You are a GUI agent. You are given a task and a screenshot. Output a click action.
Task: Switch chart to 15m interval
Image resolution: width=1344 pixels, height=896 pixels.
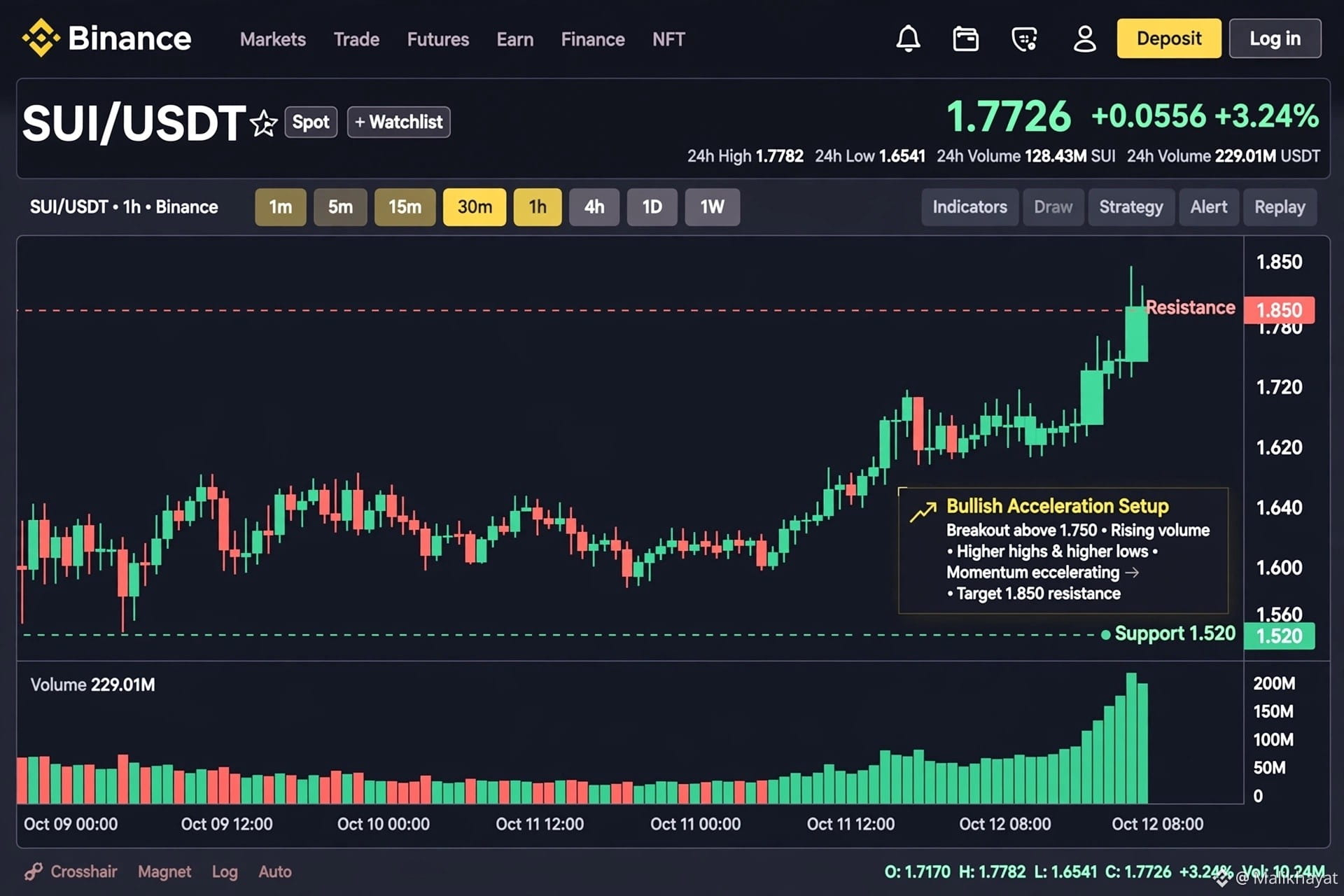[x=405, y=207]
